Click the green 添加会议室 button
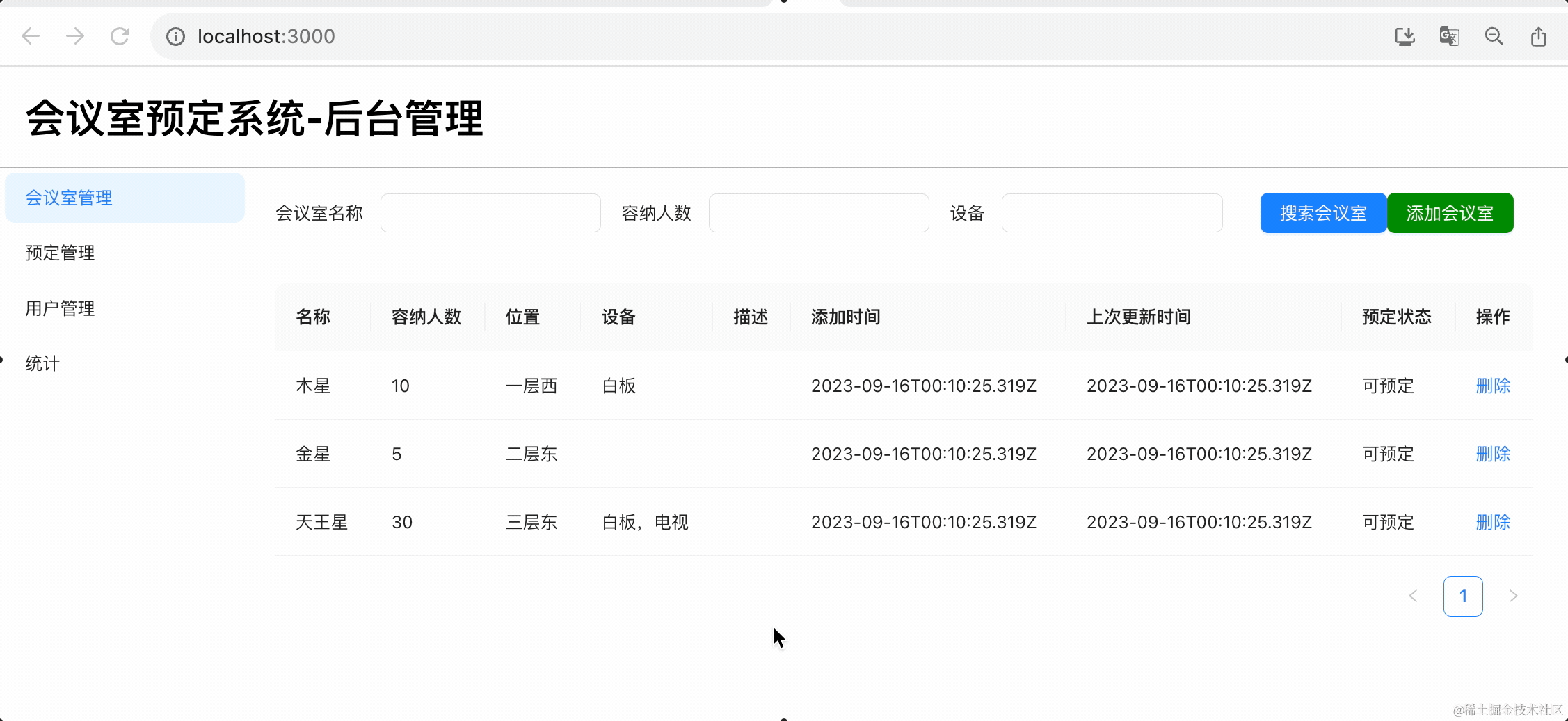1568x721 pixels. pyautogui.click(x=1450, y=213)
